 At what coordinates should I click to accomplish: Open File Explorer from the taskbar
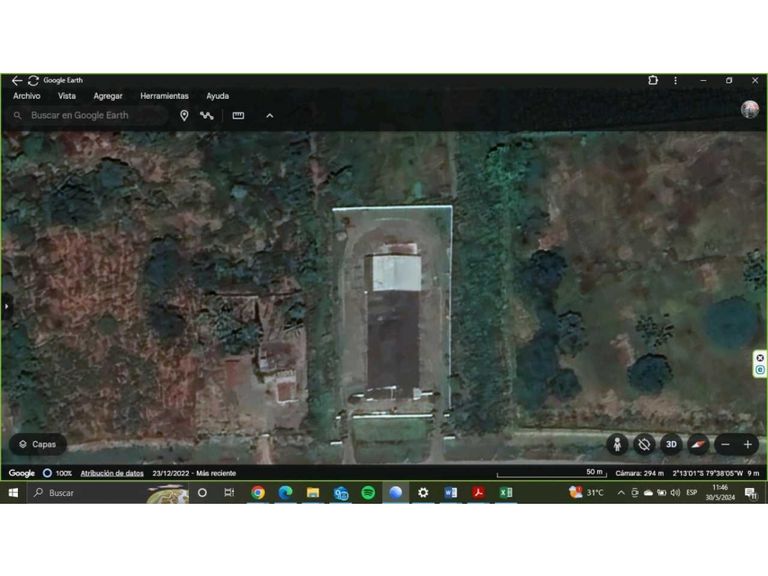[x=312, y=493]
